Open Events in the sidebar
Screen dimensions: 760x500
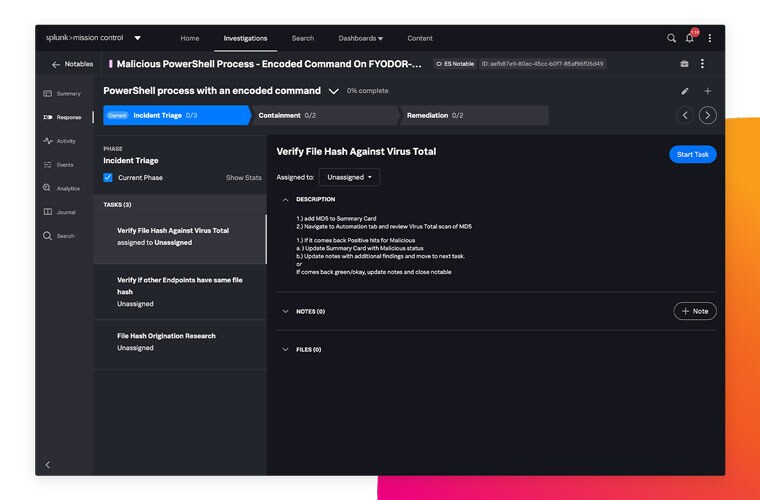59,165
